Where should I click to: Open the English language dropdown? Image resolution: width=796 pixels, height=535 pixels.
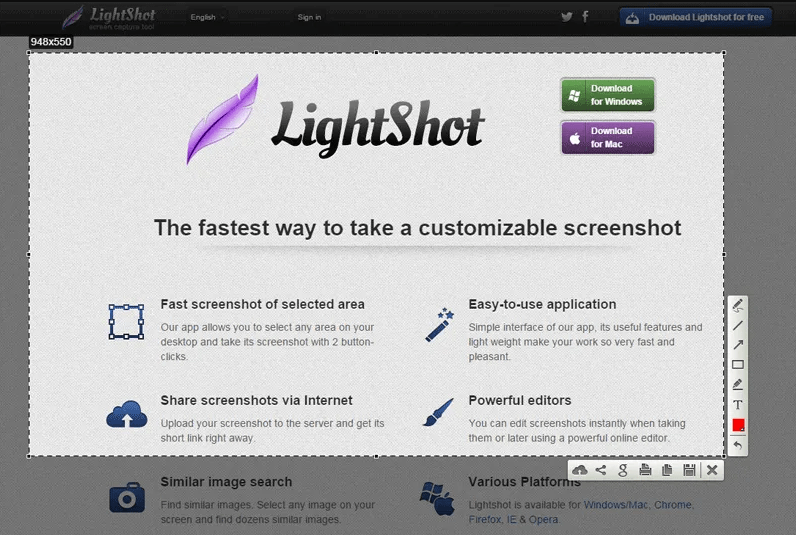(x=207, y=17)
